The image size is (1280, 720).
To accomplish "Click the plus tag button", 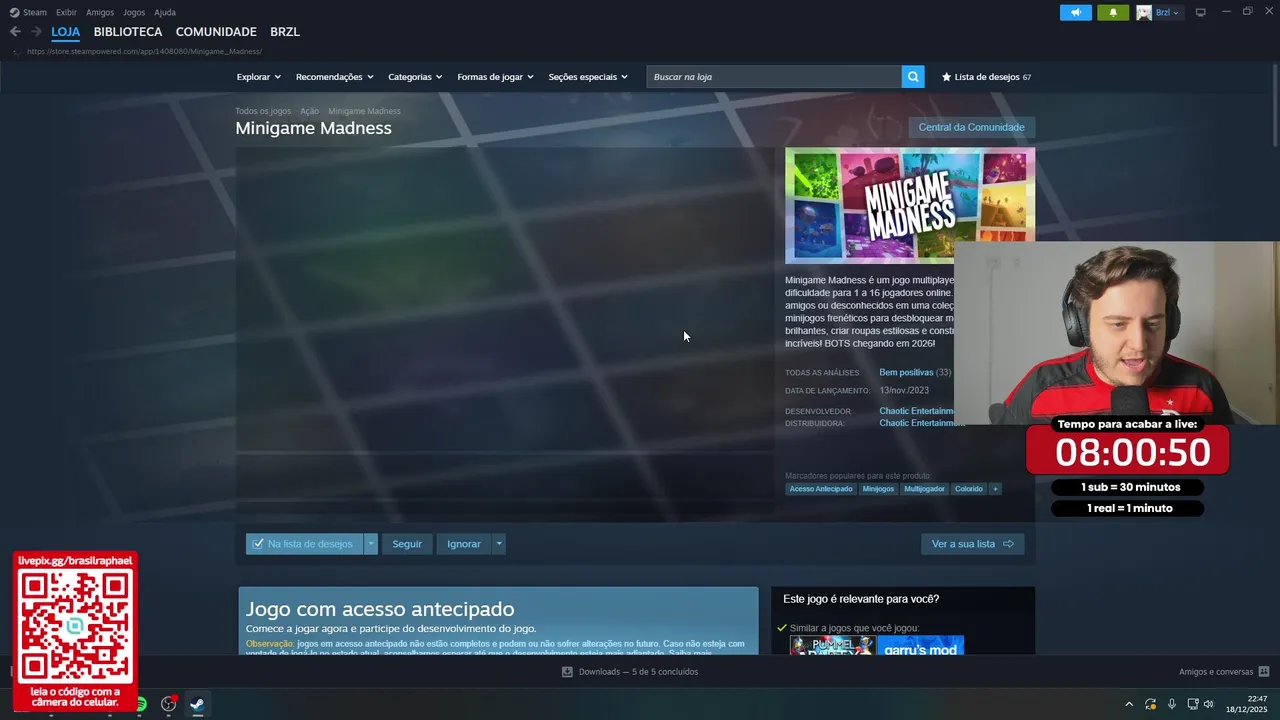I will (x=995, y=489).
